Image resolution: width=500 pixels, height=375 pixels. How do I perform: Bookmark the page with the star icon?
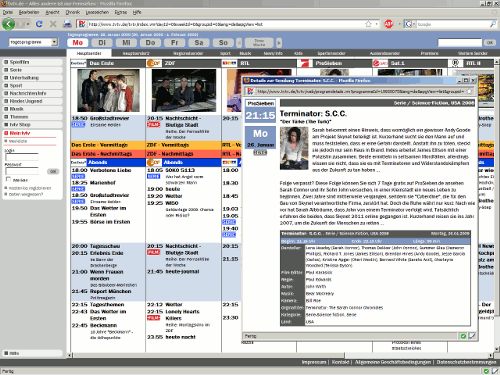[368, 24]
